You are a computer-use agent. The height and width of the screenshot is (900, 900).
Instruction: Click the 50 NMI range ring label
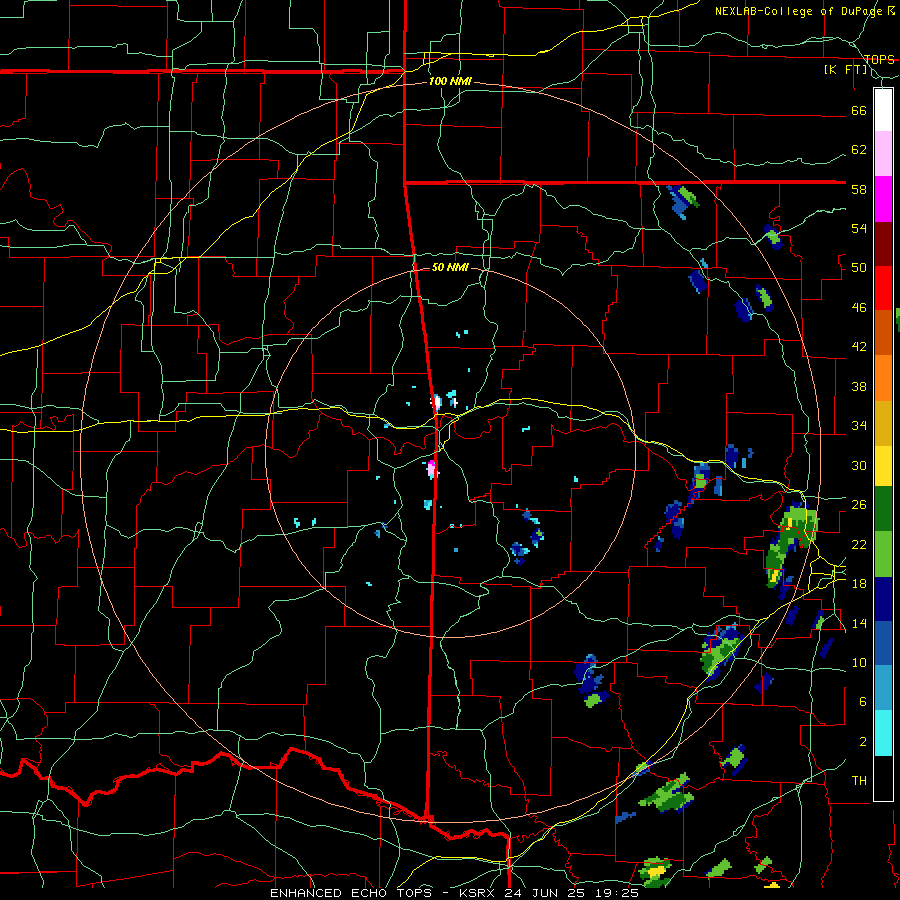[450, 267]
